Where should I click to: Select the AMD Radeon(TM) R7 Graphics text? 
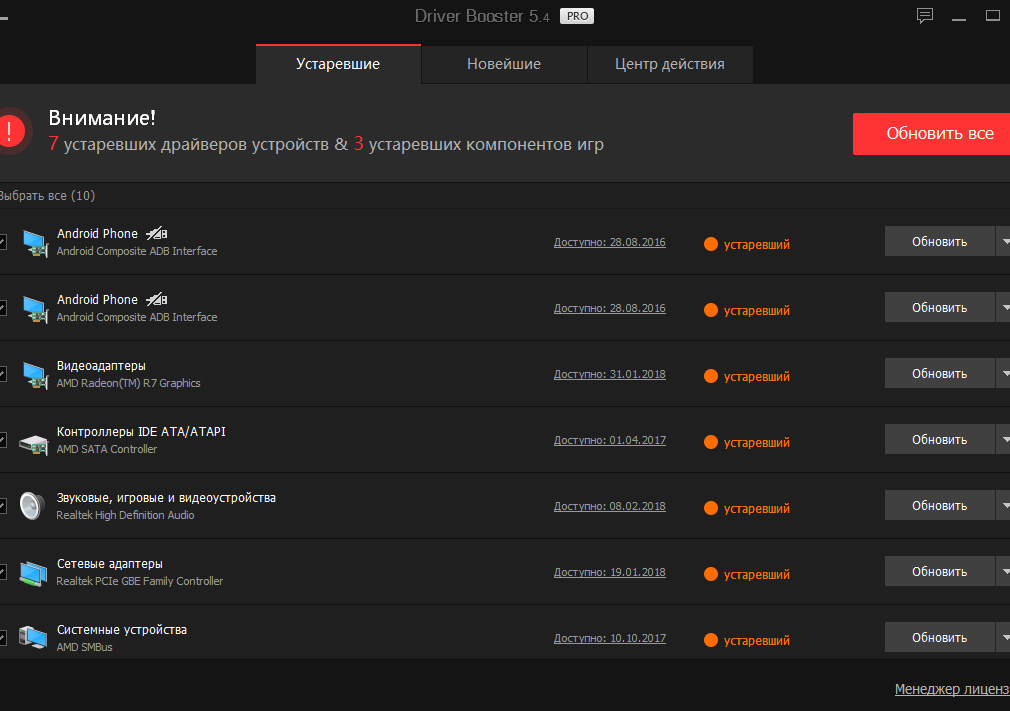coord(128,383)
